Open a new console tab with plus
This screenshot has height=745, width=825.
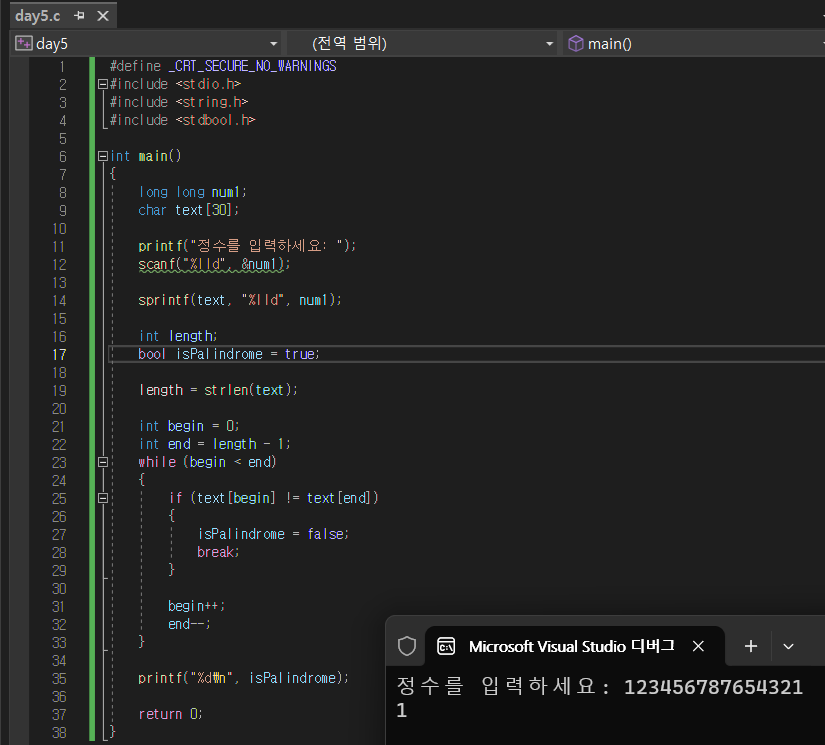(x=751, y=646)
